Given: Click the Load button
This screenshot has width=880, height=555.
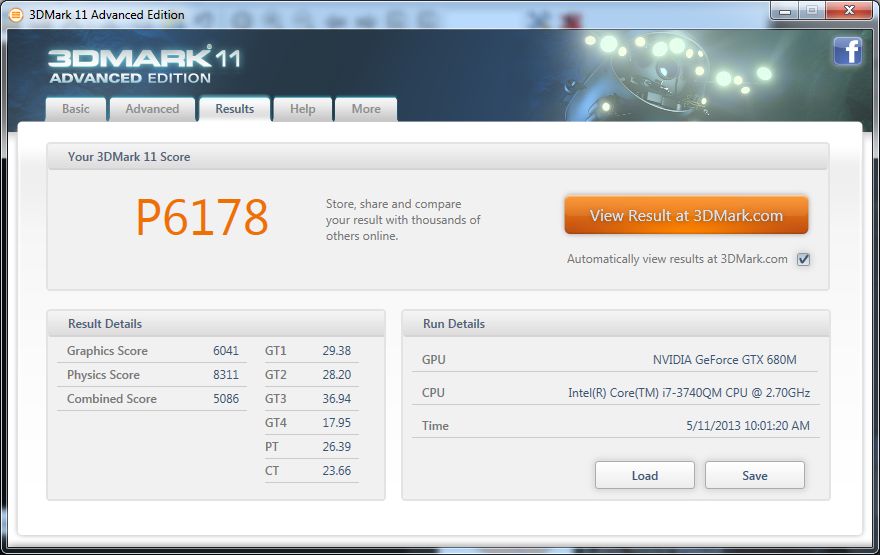Looking at the screenshot, I should point(645,475).
